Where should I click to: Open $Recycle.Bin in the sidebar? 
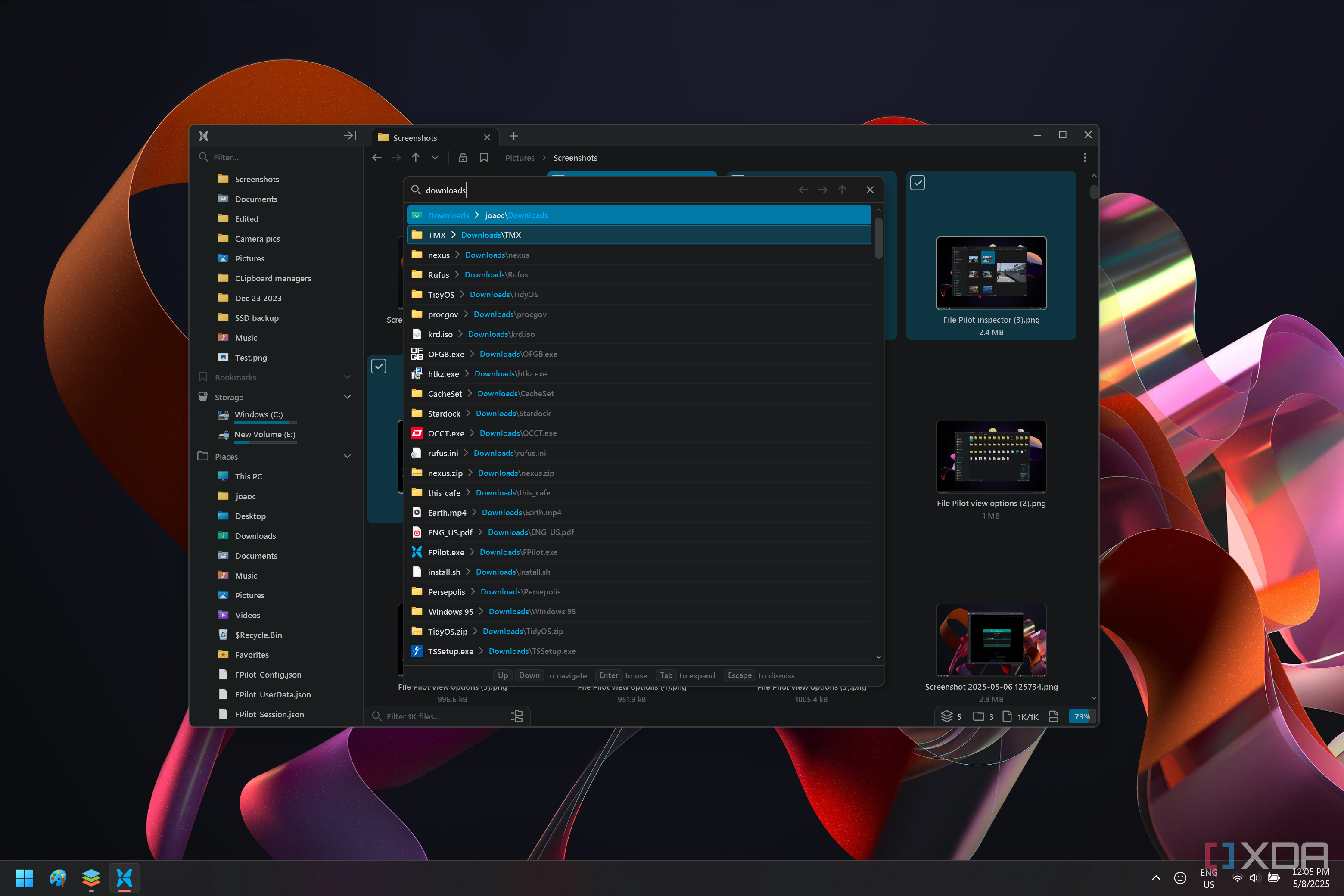258,635
